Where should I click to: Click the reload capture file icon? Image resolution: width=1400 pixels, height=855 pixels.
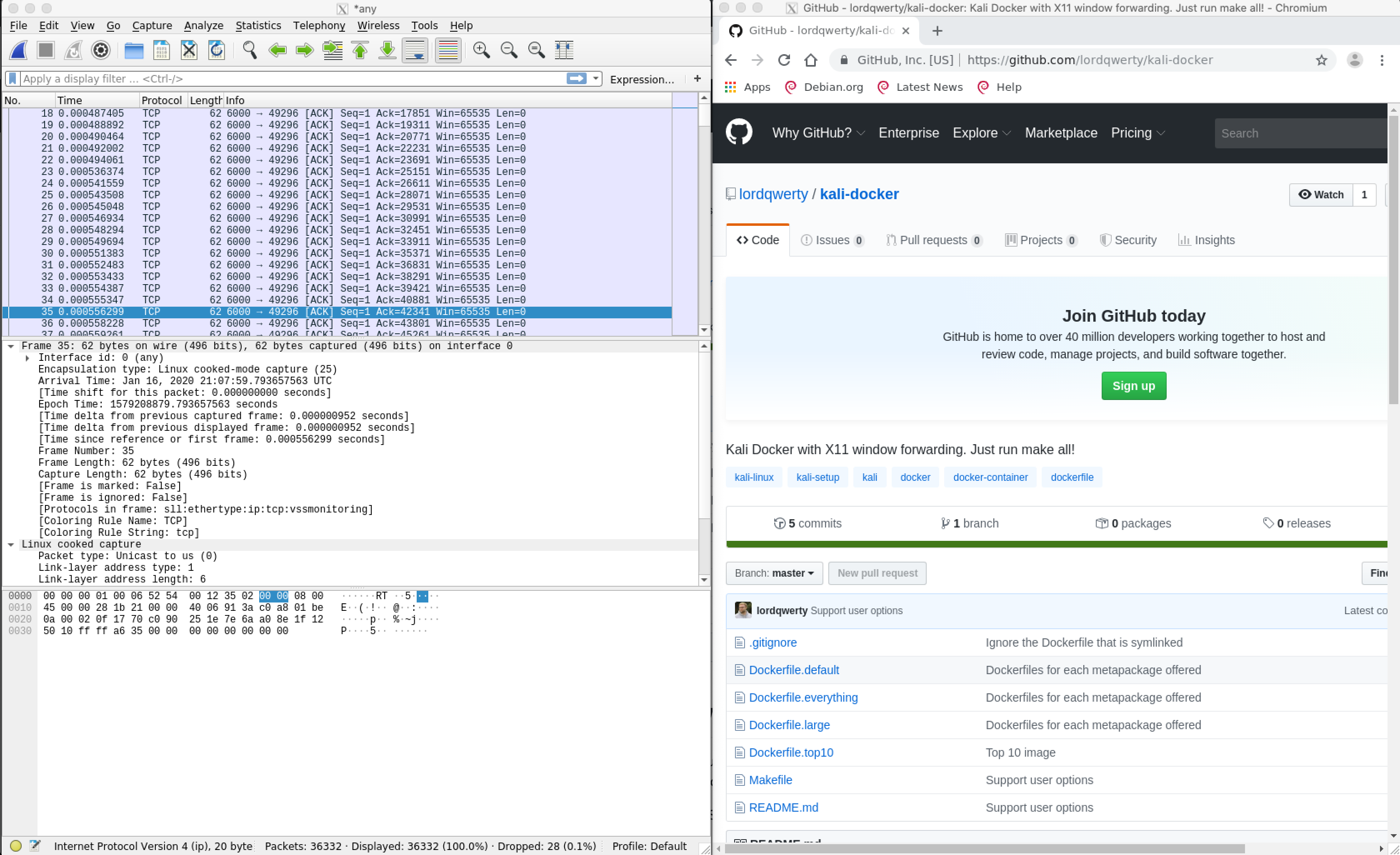pyautogui.click(x=217, y=50)
